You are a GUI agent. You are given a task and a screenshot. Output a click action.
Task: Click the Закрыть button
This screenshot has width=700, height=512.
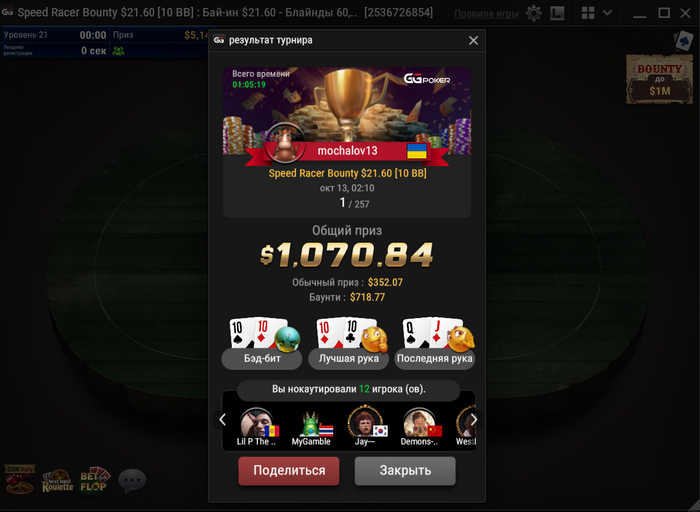coord(405,470)
